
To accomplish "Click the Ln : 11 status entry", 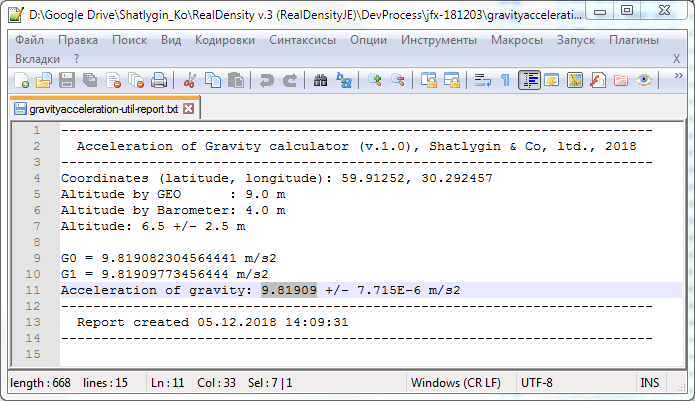I will pyautogui.click(x=168, y=383).
